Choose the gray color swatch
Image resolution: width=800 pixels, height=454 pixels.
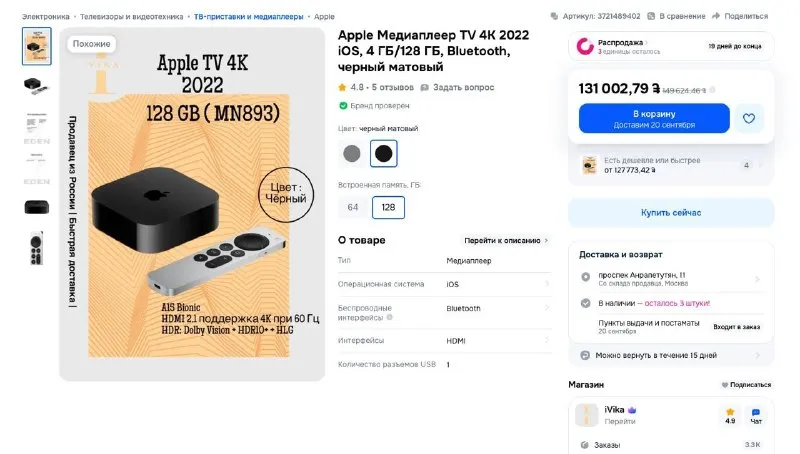[x=352, y=154]
